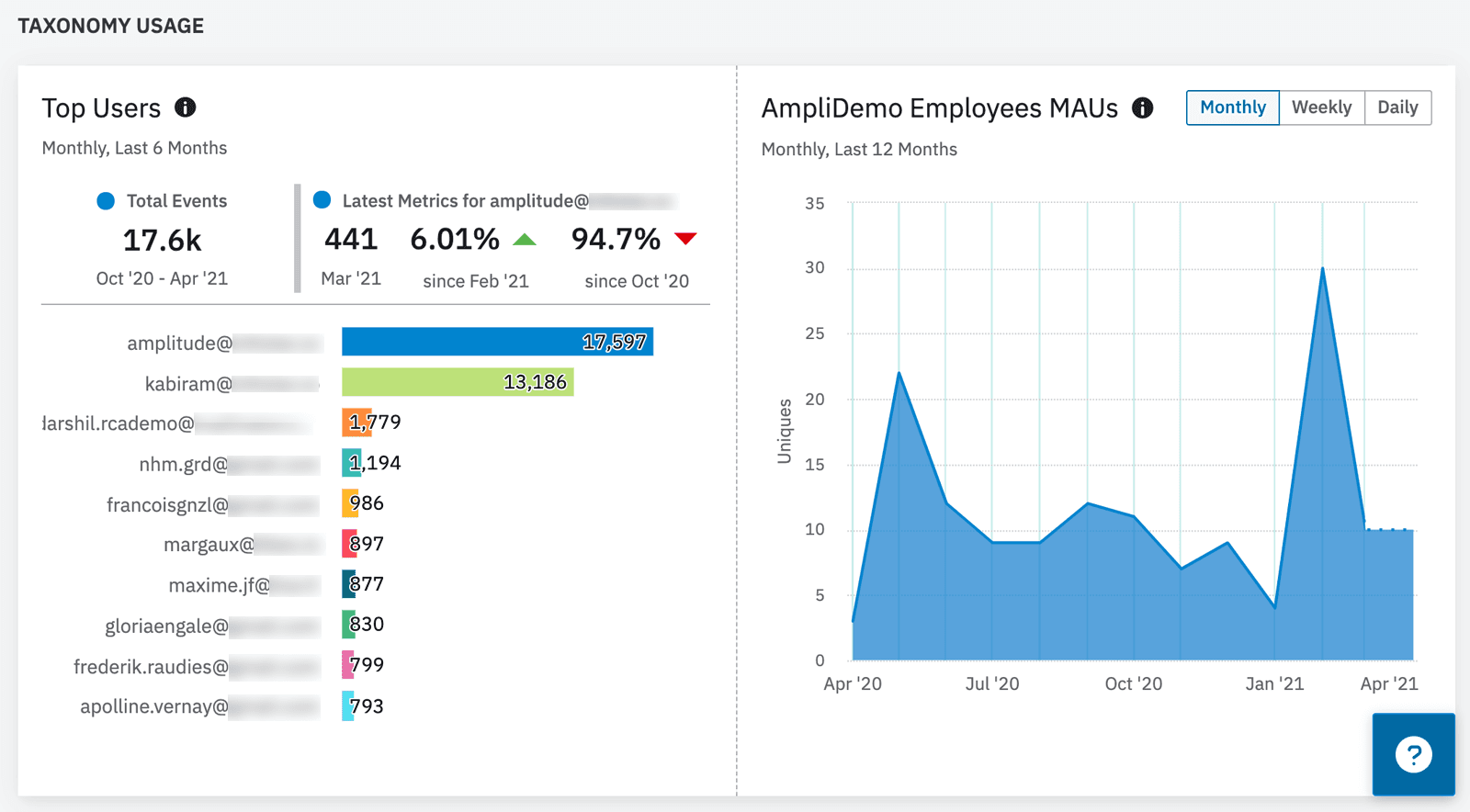Click the AmpliDemo Employees MAUs title
Viewport: 1470px width, 812px height.
939,108
